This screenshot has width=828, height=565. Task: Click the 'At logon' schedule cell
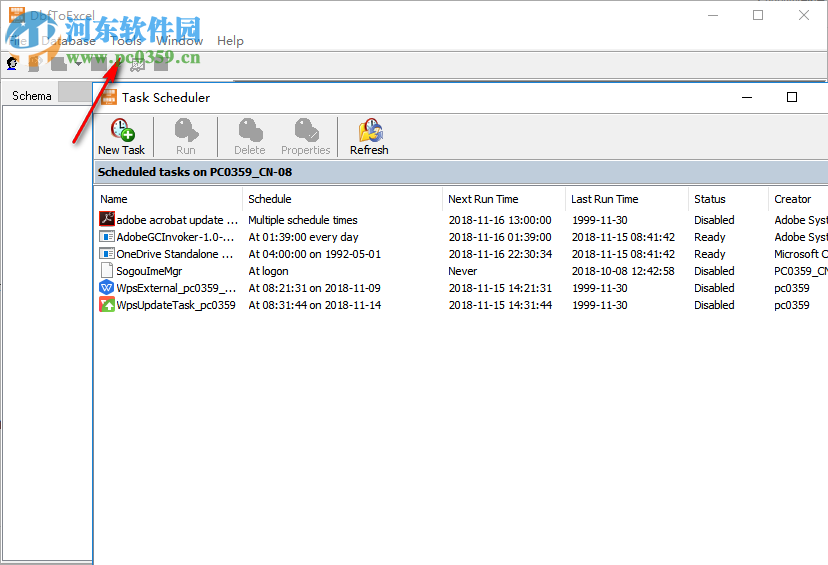(268, 271)
